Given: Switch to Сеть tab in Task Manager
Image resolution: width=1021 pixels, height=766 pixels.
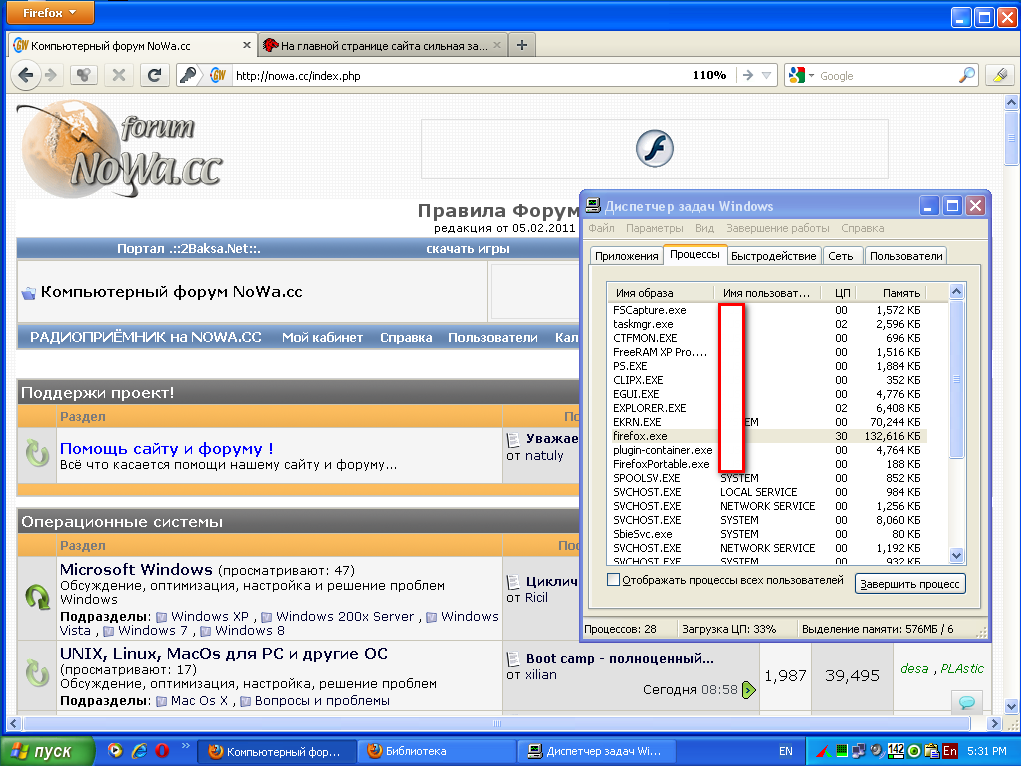Looking at the screenshot, I should click(841, 256).
